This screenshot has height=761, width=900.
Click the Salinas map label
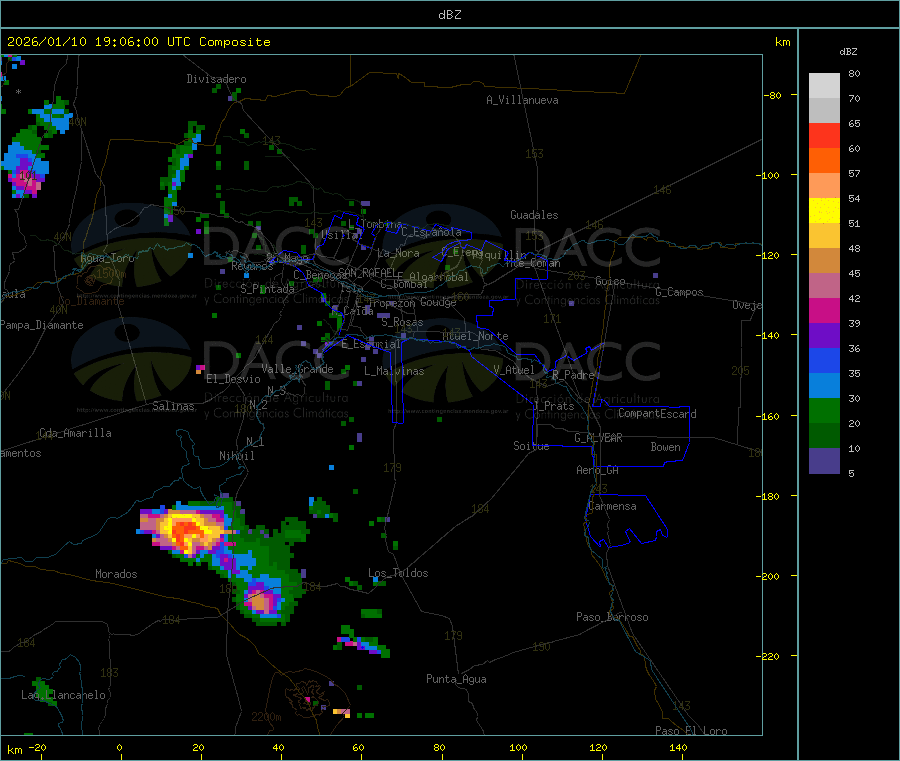[x=173, y=406]
